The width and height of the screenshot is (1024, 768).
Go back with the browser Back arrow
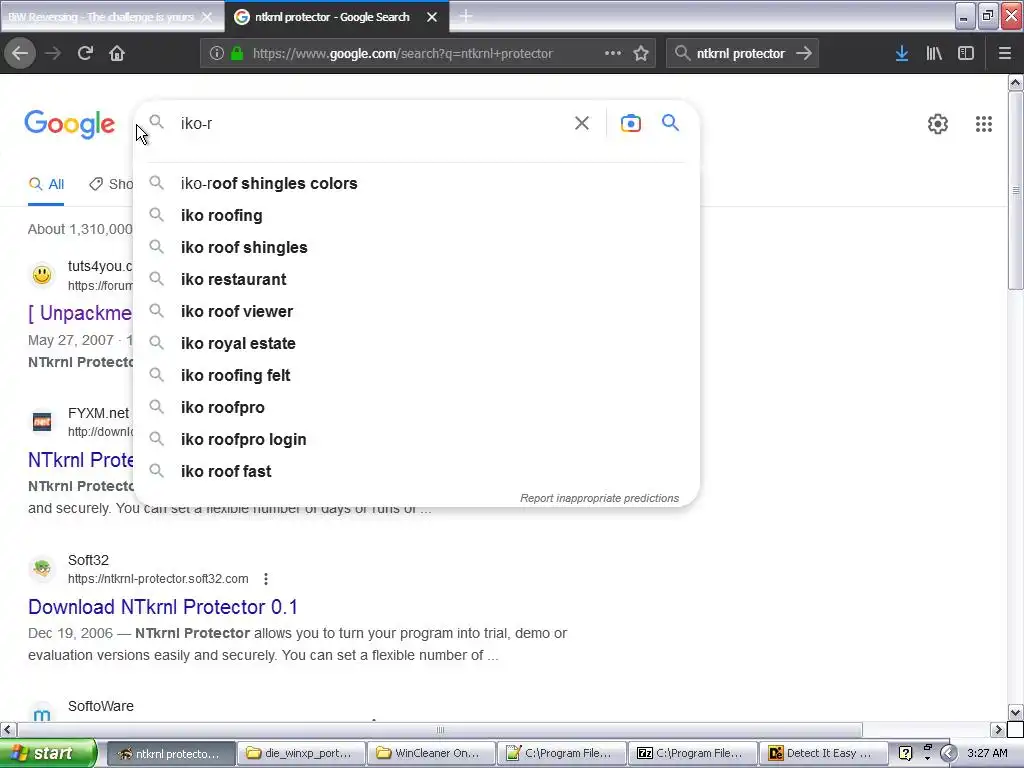tap(20, 54)
